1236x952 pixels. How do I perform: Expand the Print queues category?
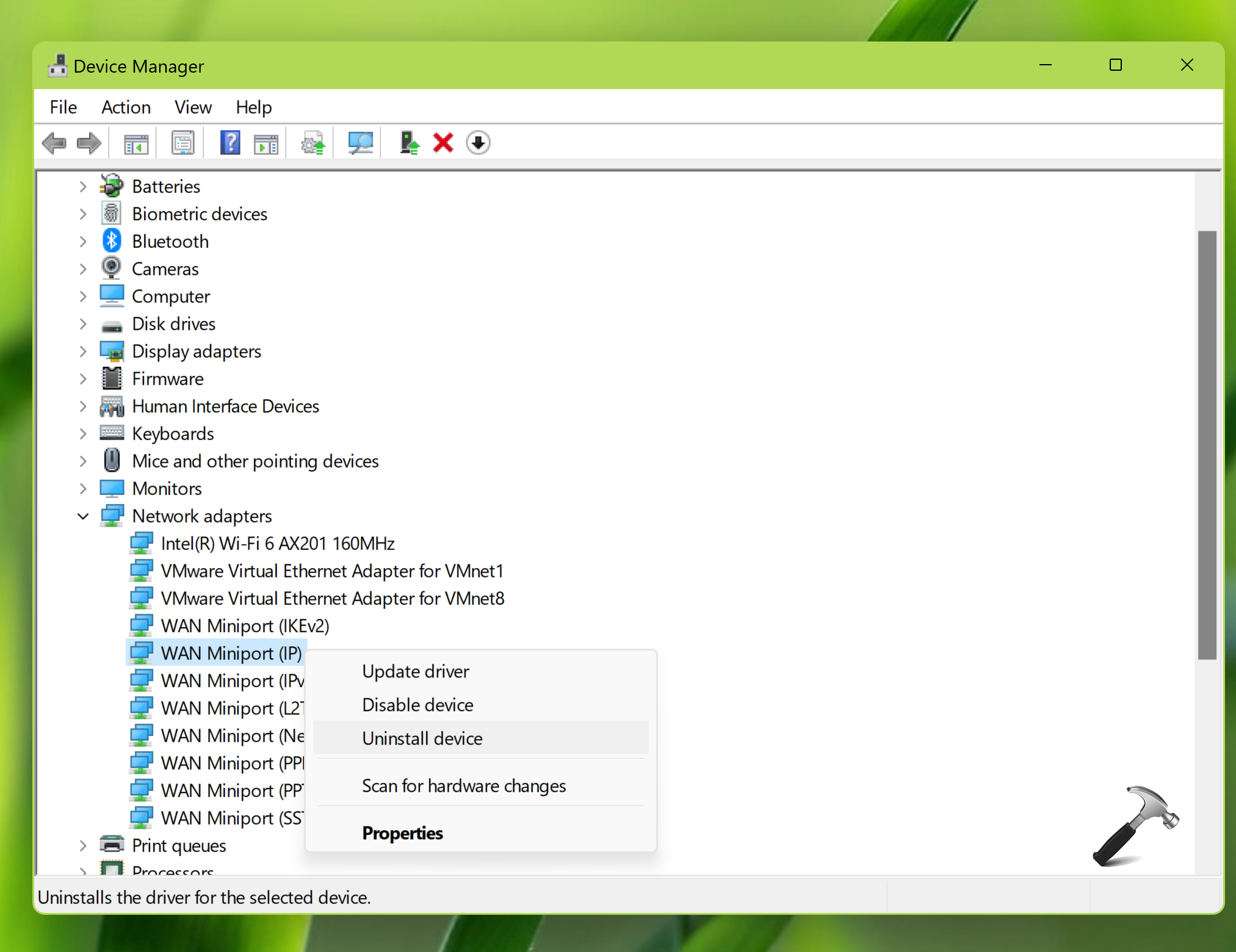point(84,846)
